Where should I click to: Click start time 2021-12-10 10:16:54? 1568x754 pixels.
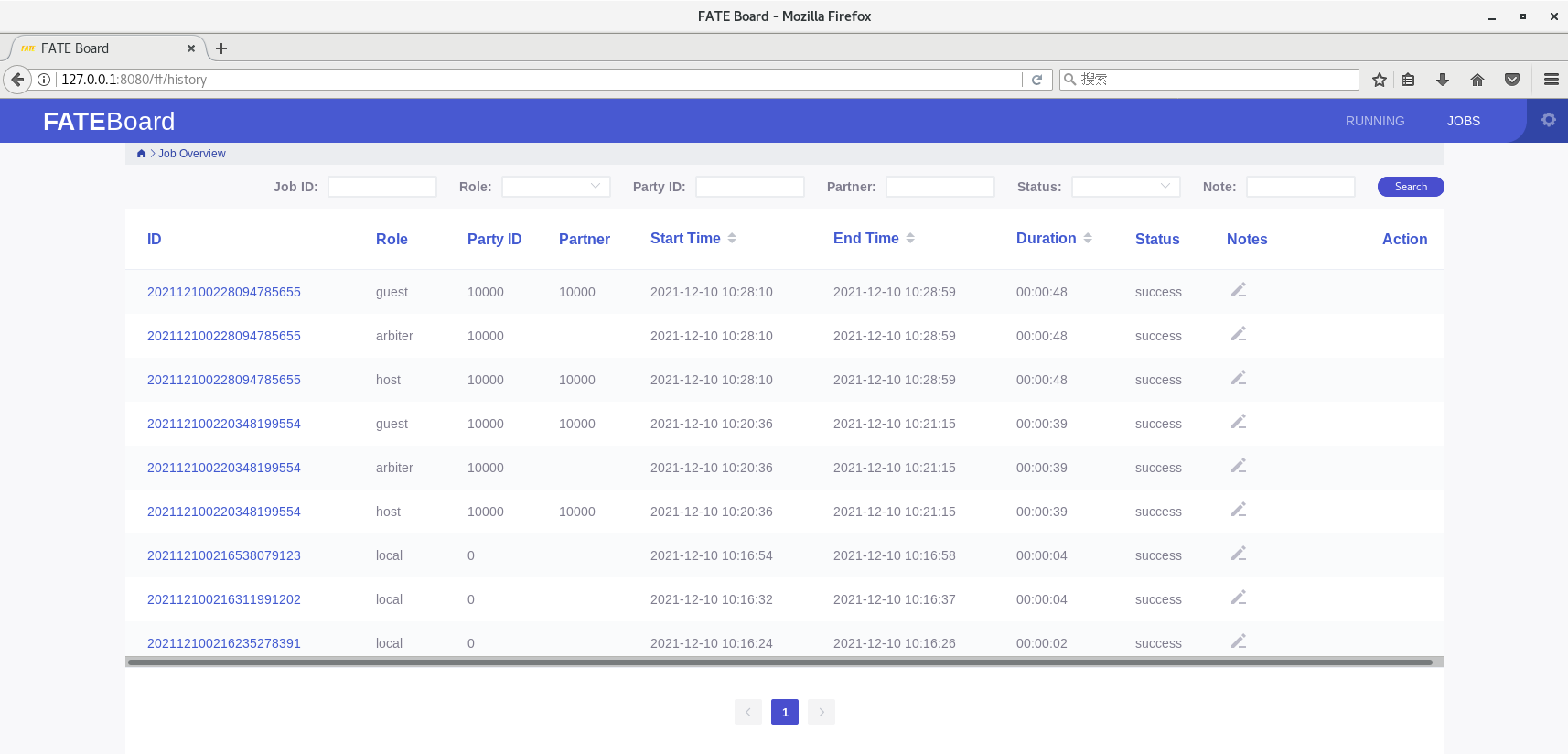tap(712, 555)
